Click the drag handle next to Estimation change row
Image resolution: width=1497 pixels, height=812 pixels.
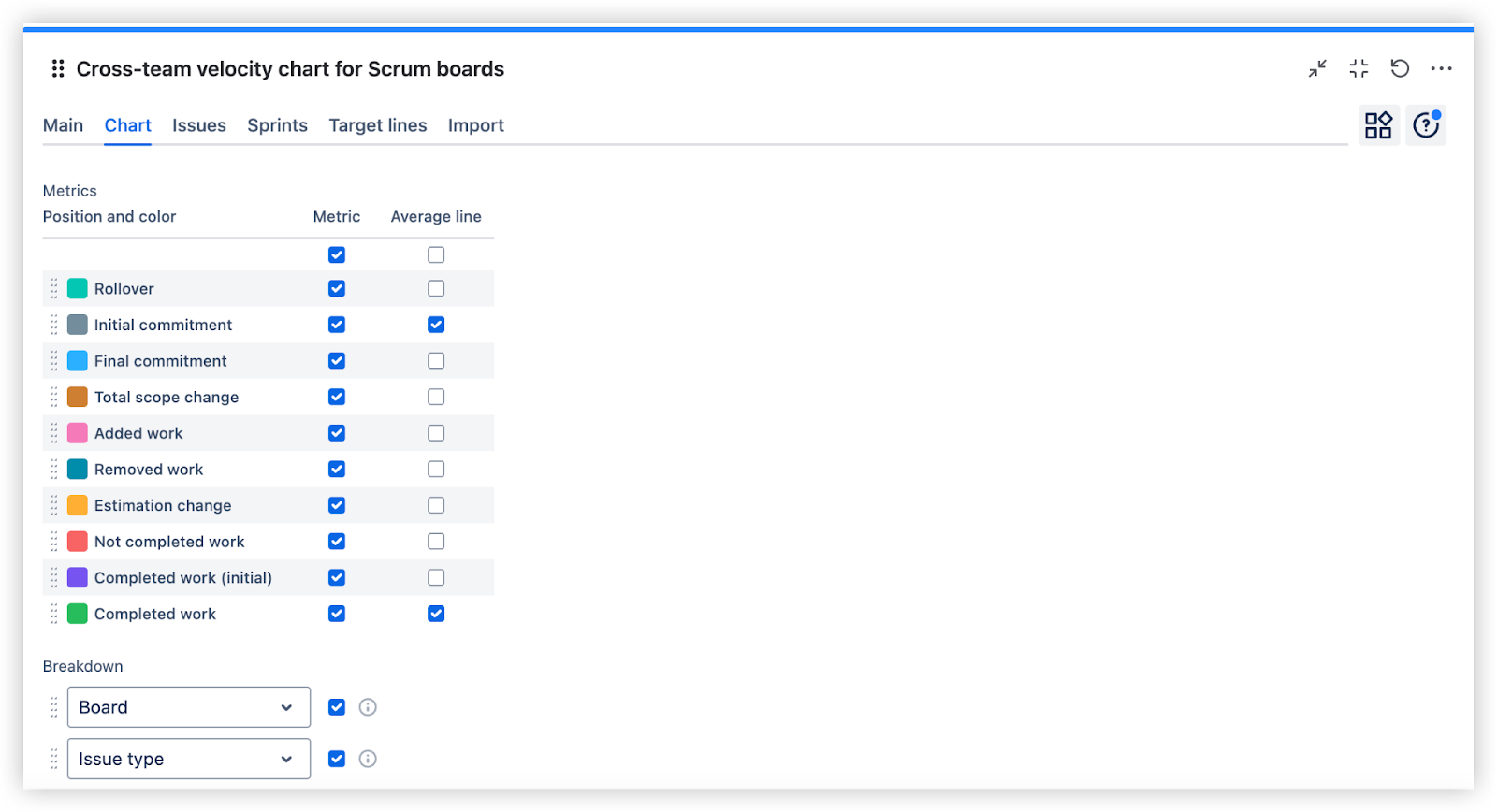(54, 505)
